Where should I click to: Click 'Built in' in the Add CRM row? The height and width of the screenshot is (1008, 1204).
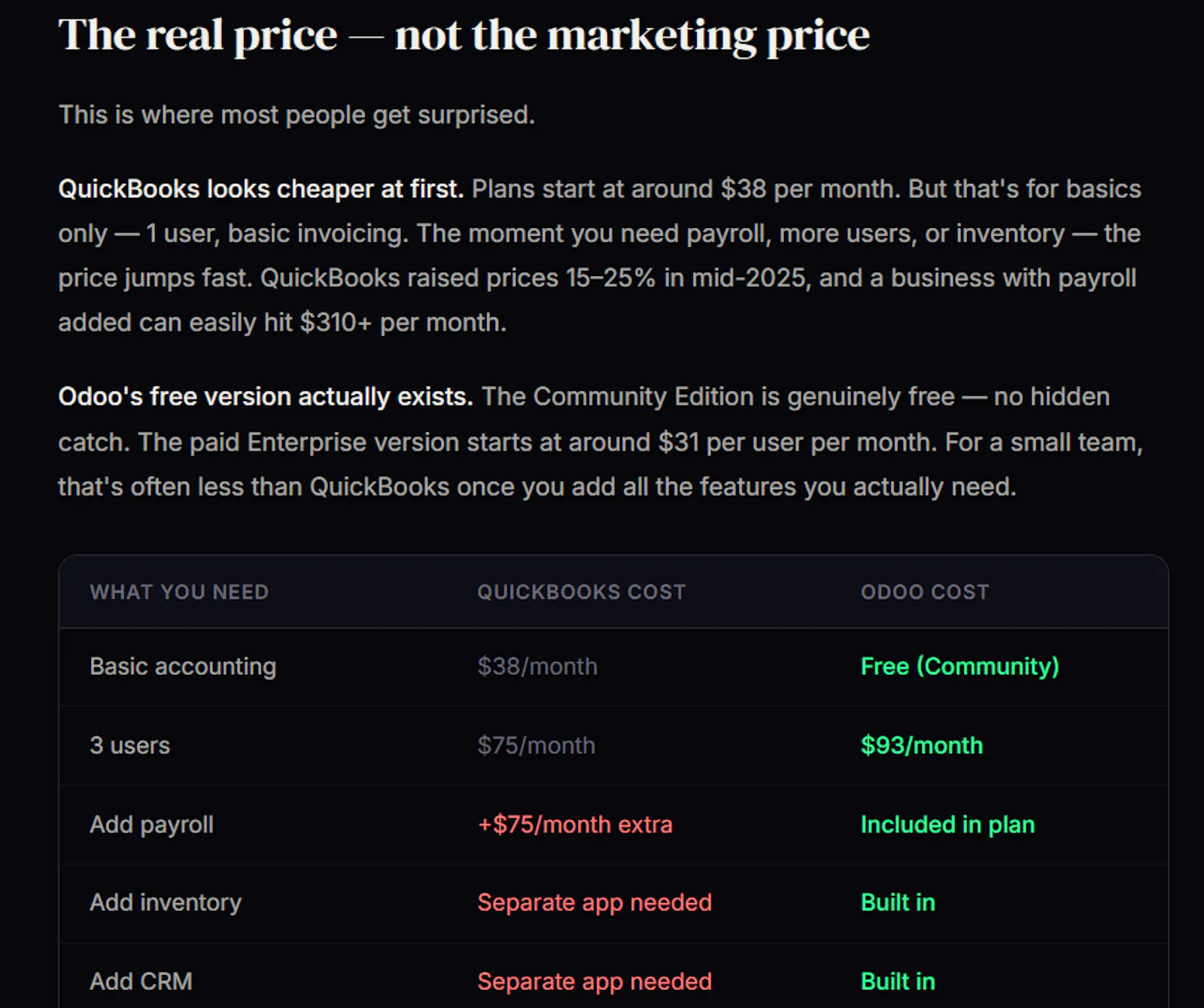(898, 982)
